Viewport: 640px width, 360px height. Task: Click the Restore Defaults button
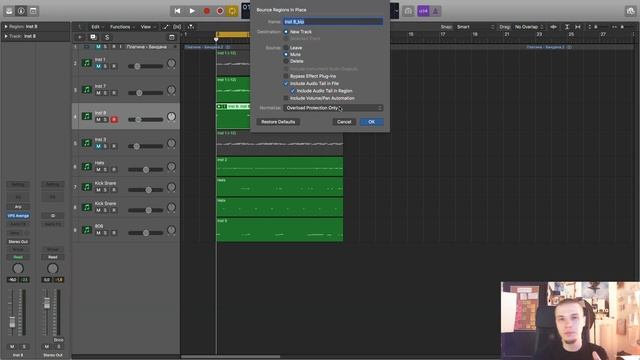278,122
